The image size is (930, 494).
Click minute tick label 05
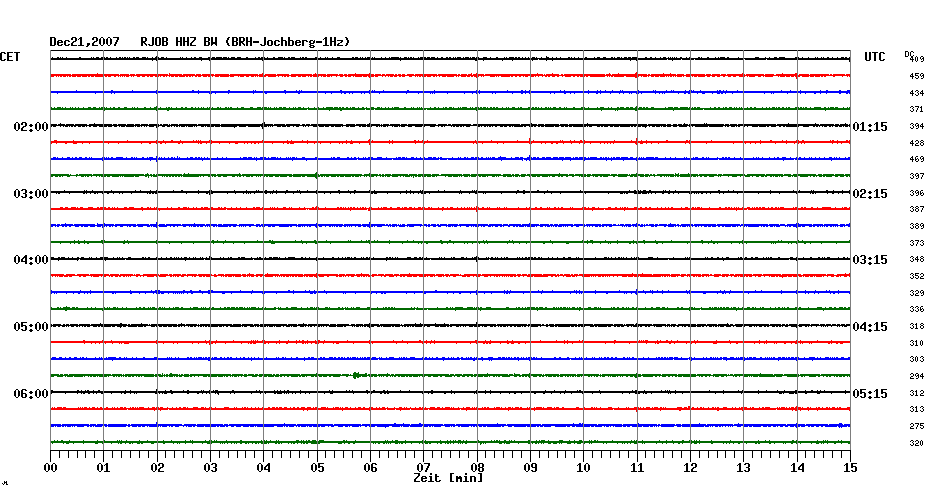pos(317,468)
